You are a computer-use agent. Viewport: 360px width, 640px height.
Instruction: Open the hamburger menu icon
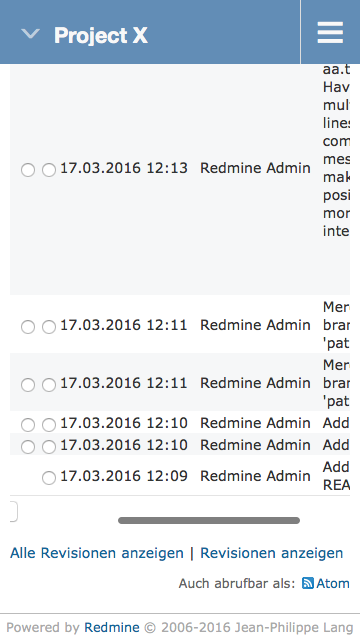pos(330,32)
